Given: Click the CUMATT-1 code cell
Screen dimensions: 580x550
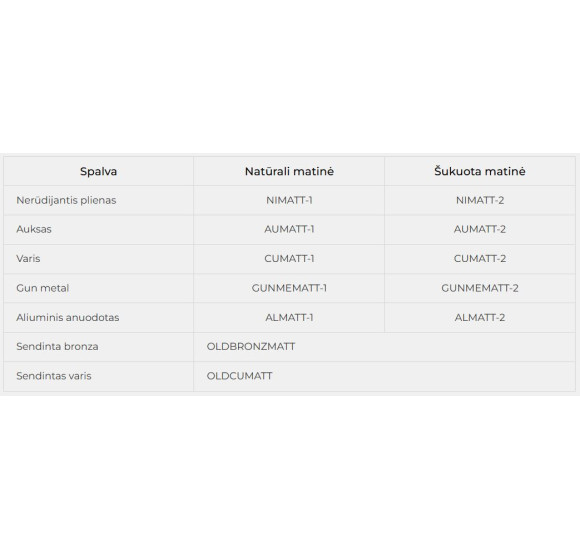Looking at the screenshot, I should [289, 259].
